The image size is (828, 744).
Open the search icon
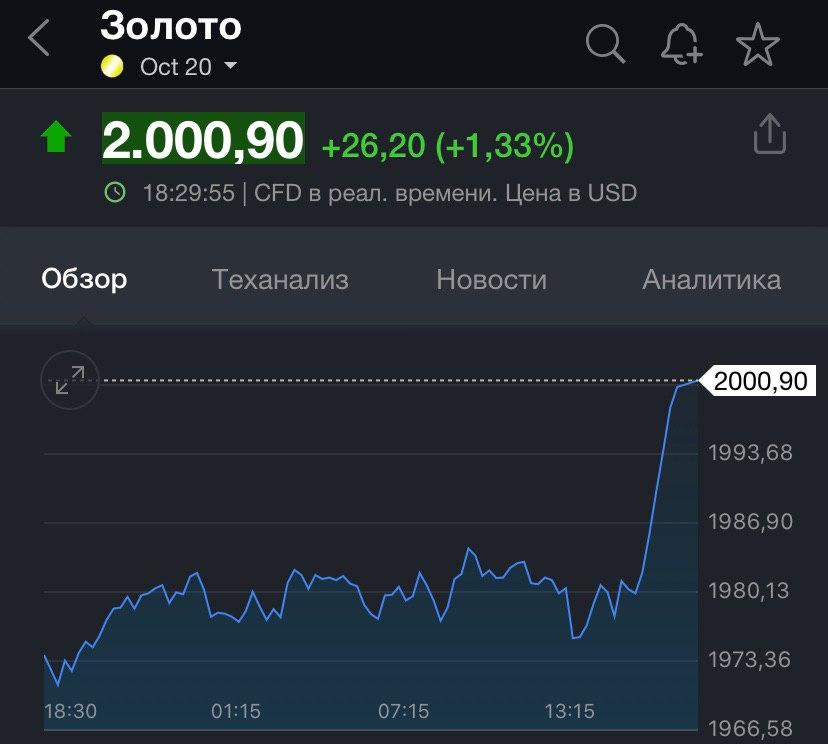[604, 44]
